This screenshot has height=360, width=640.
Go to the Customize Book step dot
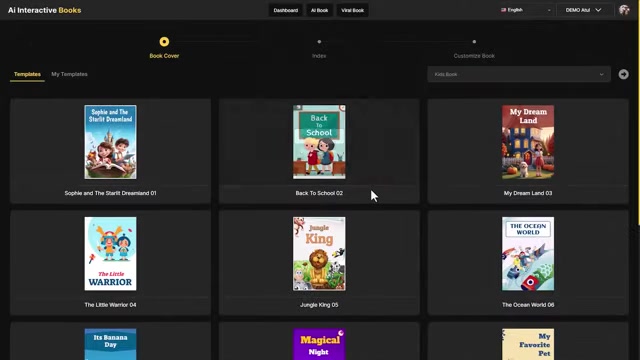474,42
